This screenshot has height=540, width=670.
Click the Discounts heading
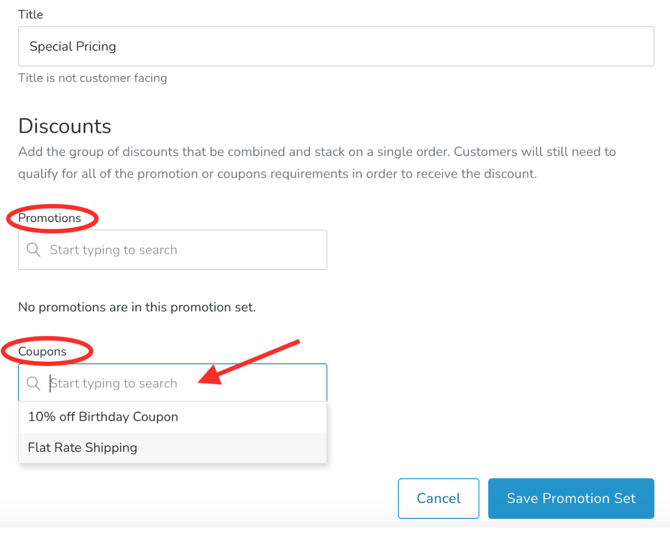coord(65,126)
